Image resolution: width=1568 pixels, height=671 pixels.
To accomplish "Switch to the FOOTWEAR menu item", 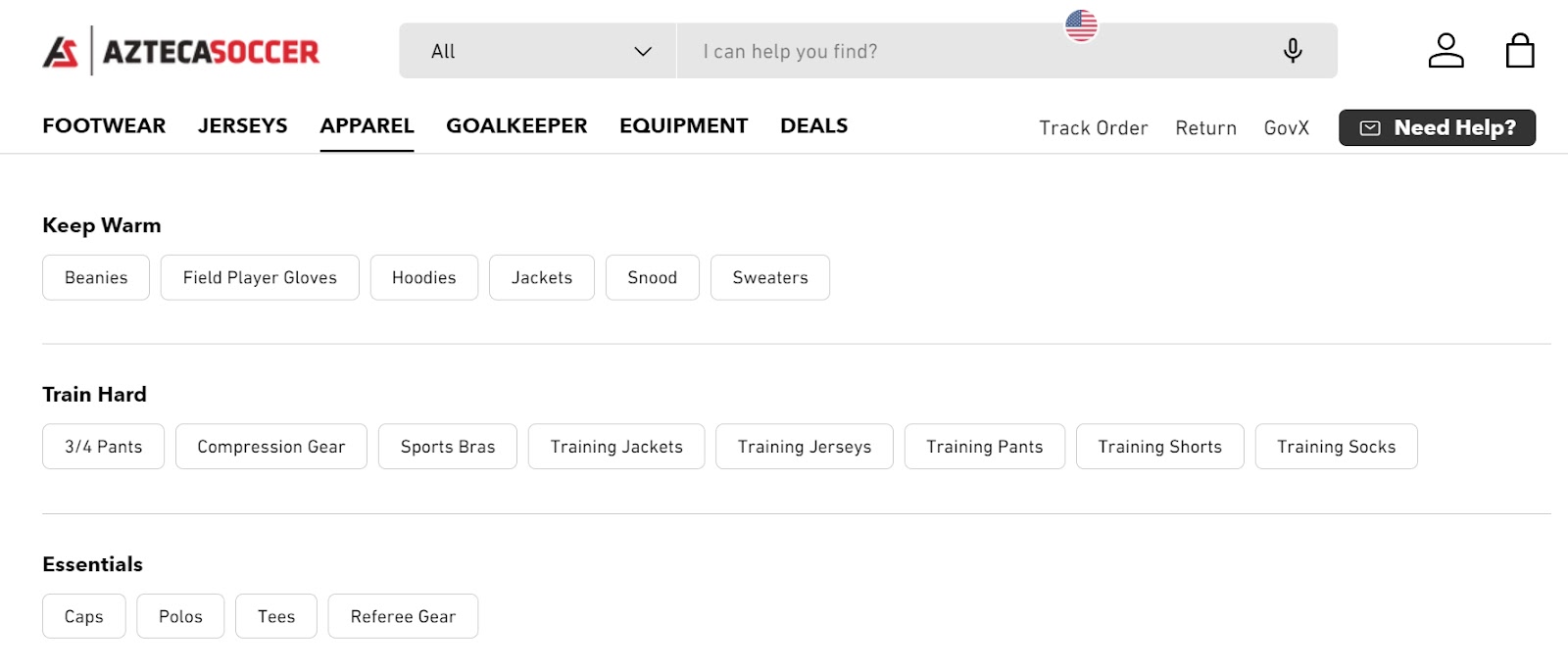I will tap(103, 125).
